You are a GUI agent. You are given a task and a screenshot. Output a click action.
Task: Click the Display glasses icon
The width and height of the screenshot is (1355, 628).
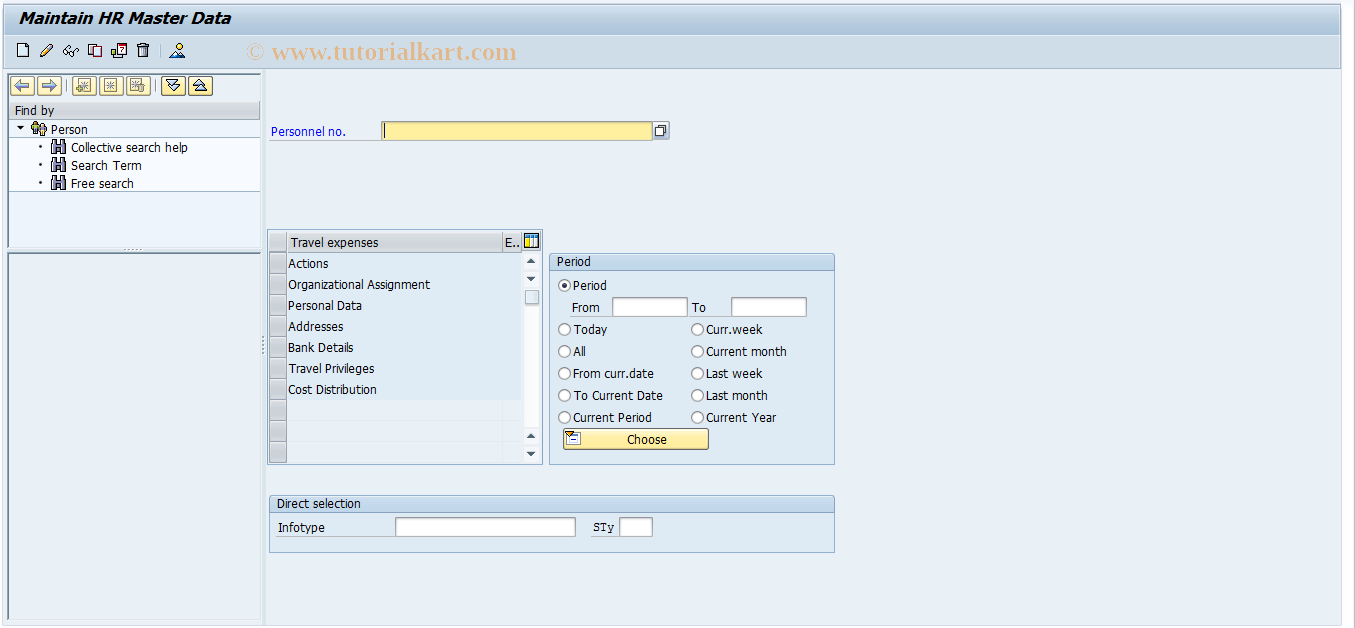pyautogui.click(x=70, y=50)
